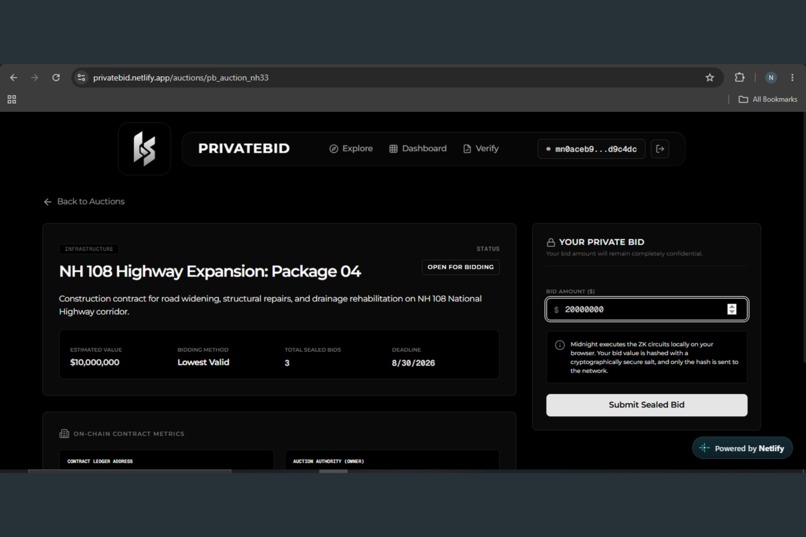
Task: Click the wallet address mn0aceb9...d9c4dc
Action: click(x=592, y=149)
